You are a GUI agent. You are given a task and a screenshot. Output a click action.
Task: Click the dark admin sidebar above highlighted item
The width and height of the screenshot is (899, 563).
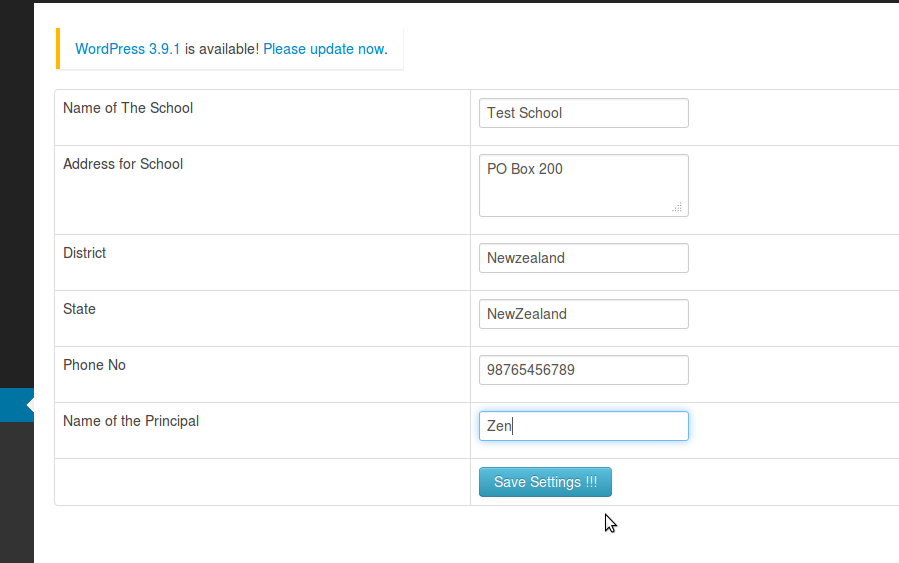[16, 200]
